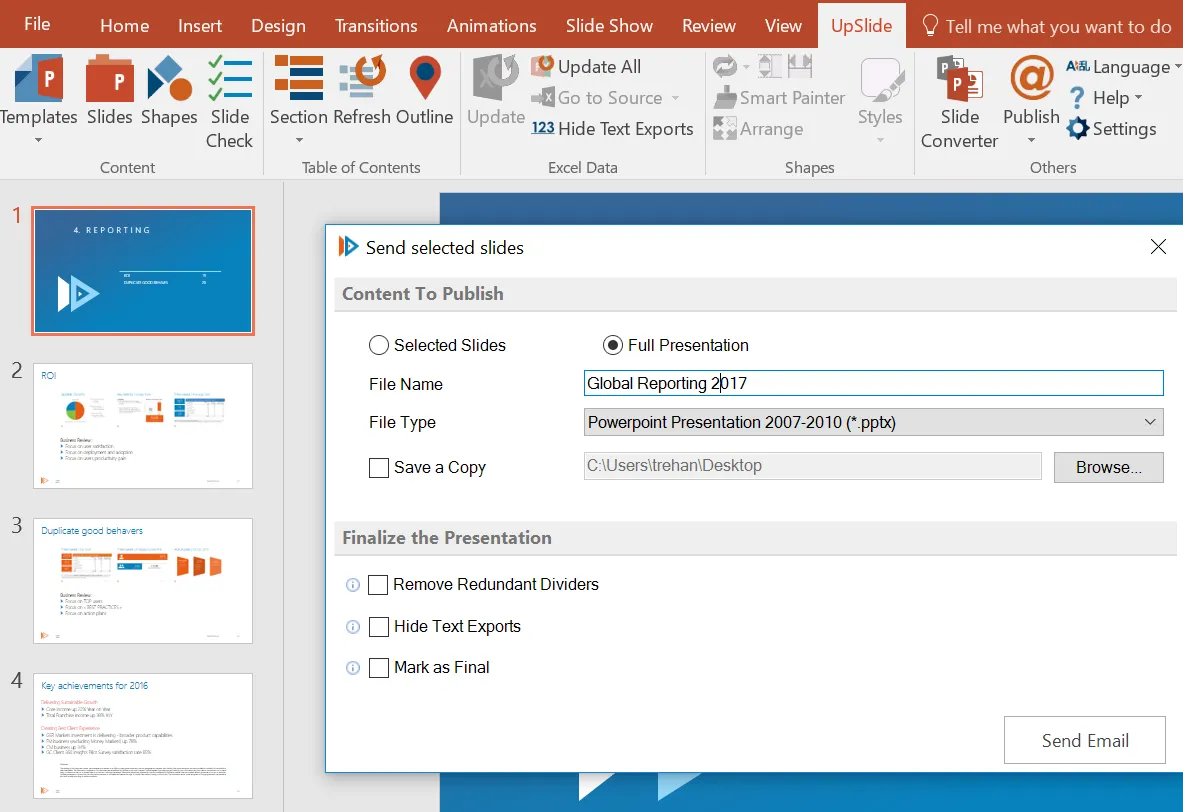This screenshot has width=1183, height=812.
Task: Select the slide 3 thumbnail
Action: click(x=142, y=581)
